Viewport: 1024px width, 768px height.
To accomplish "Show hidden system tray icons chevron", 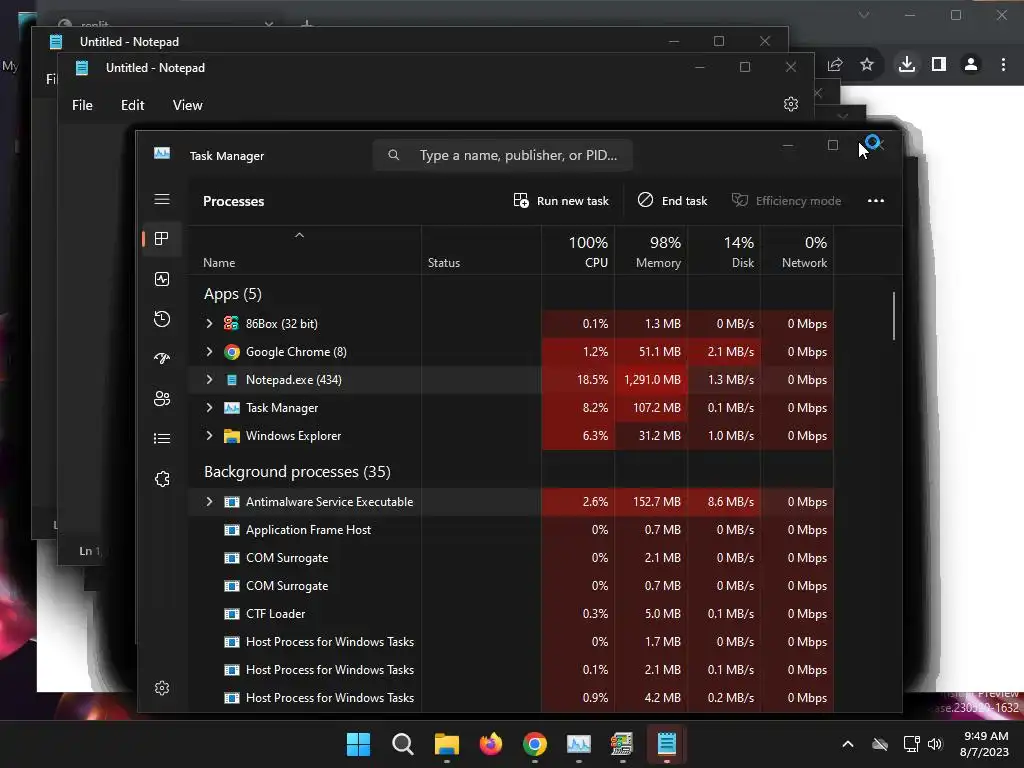I will pos(848,744).
